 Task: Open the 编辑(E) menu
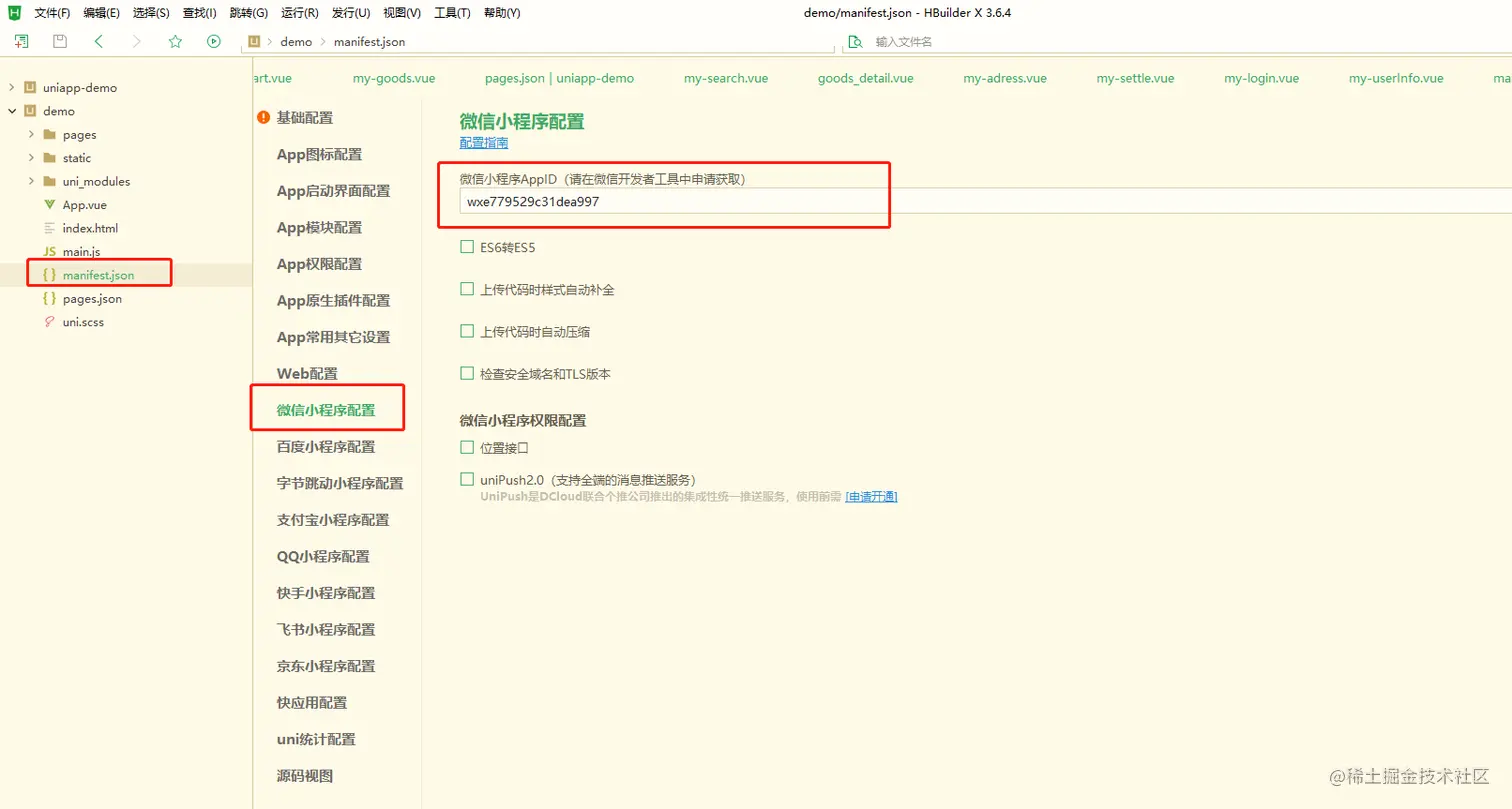(102, 13)
